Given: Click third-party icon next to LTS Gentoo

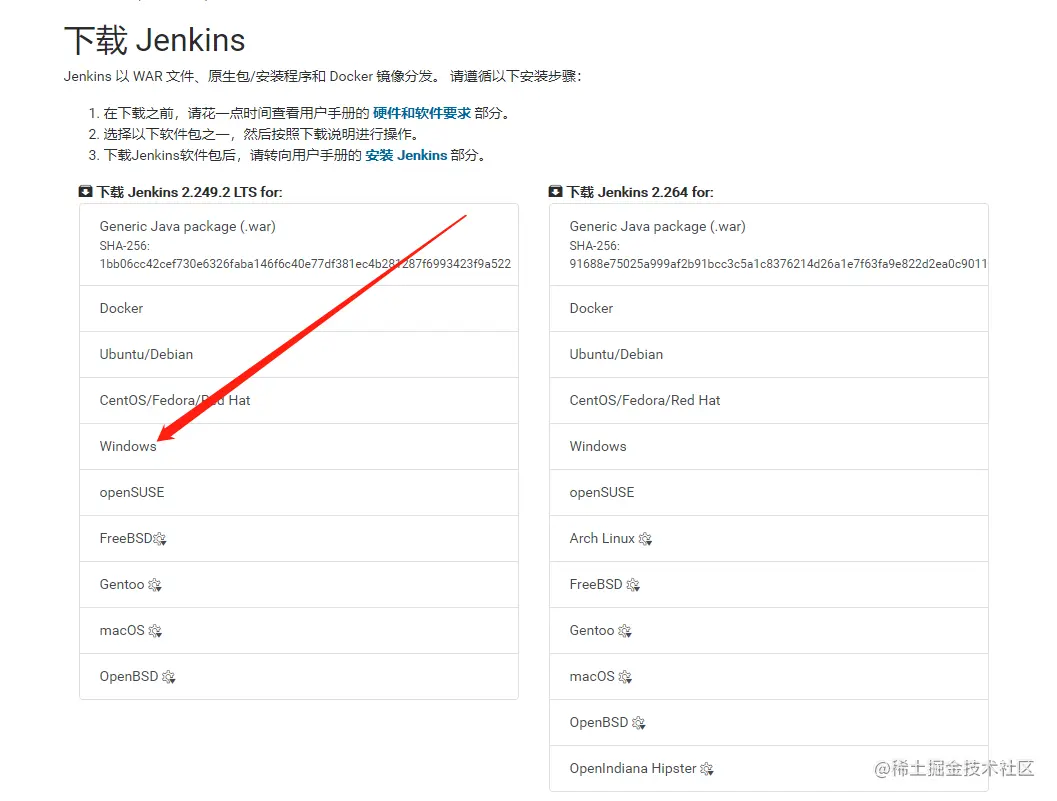Looking at the screenshot, I should click(154, 585).
